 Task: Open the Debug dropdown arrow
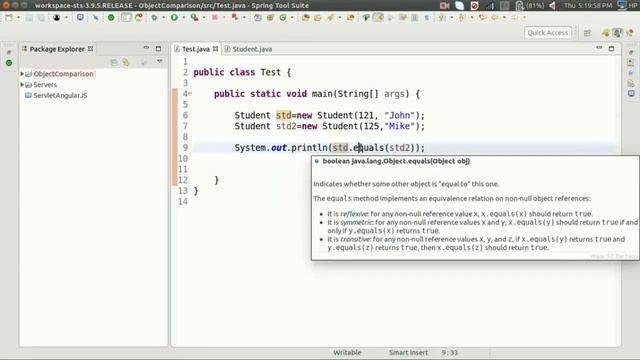pyautogui.click(x=163, y=18)
